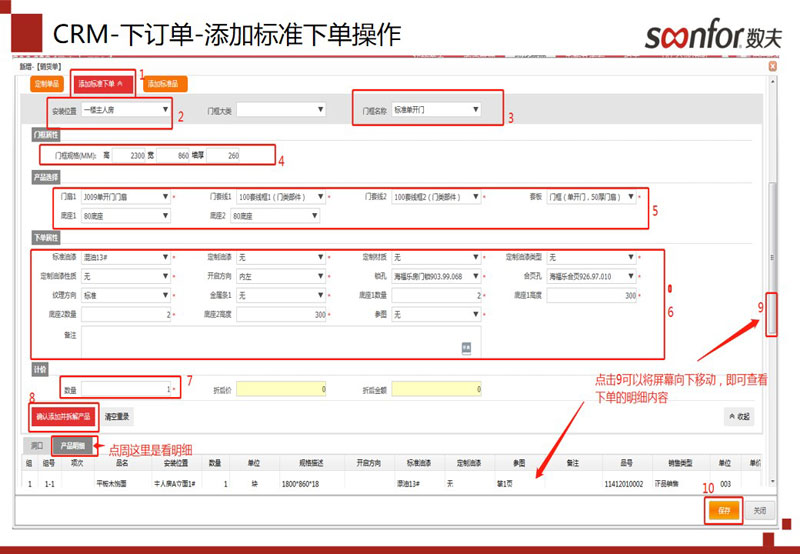
Task: Close the 新增 dialog with the top-right X icon
Action: (774, 65)
